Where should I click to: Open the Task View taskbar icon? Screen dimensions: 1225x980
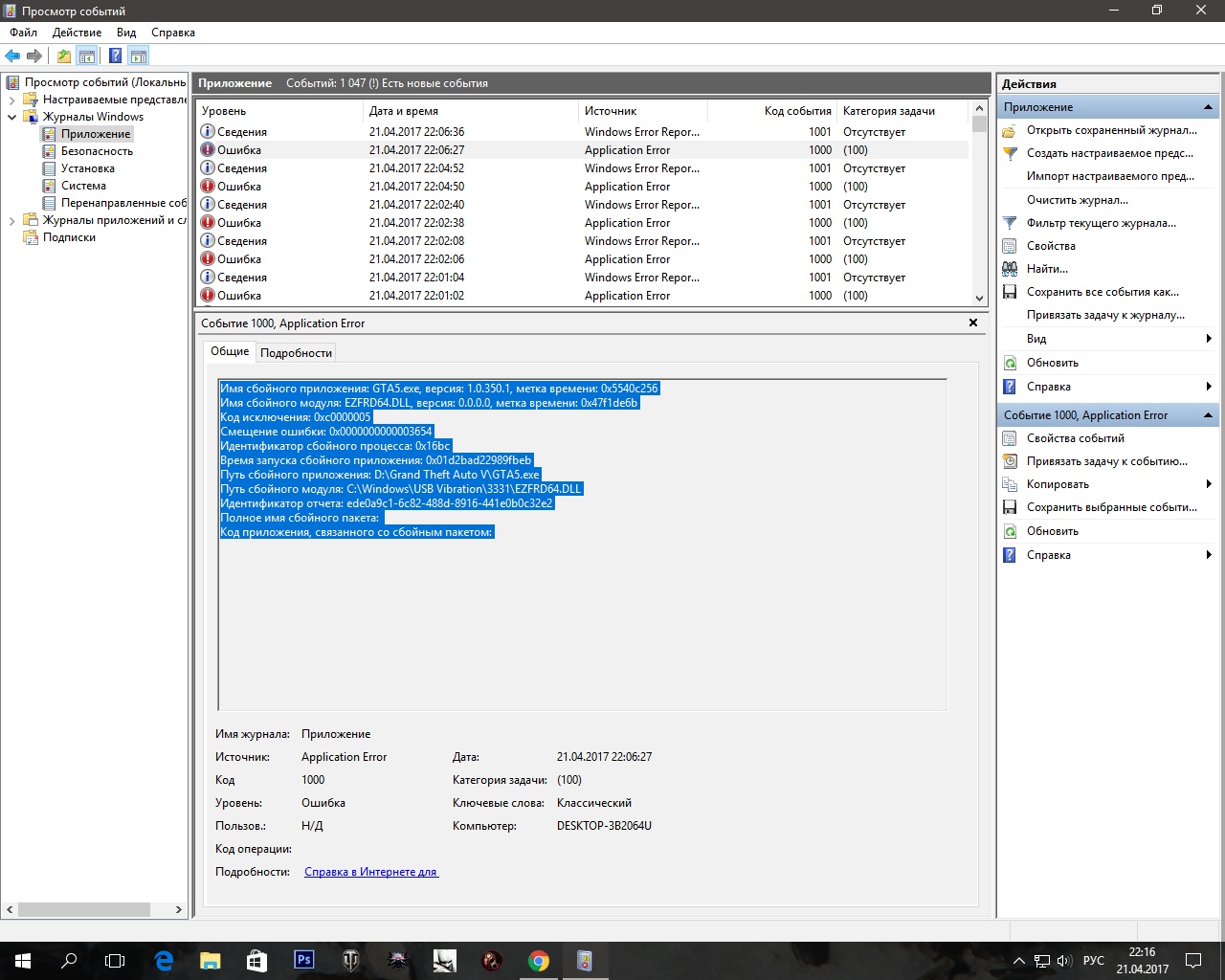click(x=115, y=960)
